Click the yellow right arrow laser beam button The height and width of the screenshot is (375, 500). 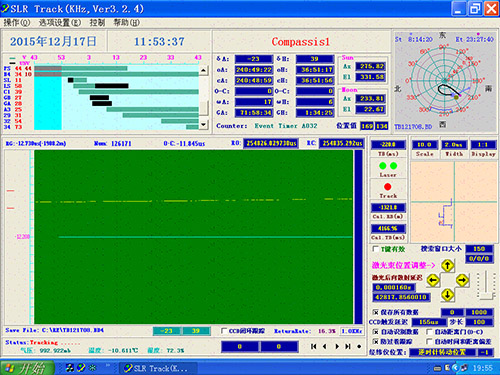[x=462, y=280]
